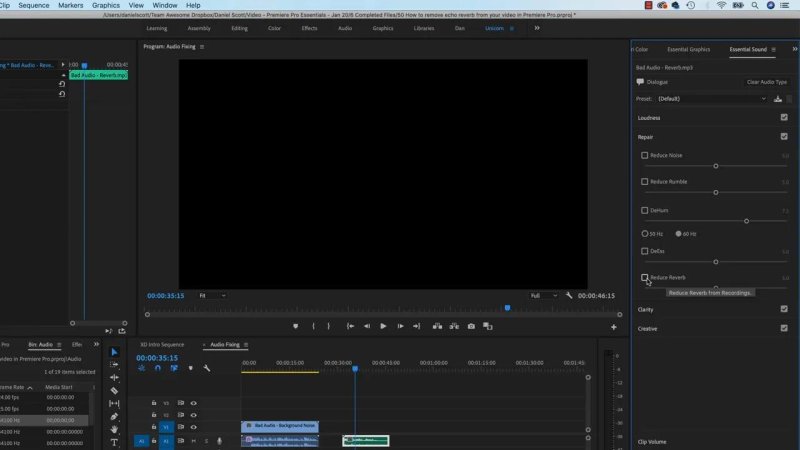Toggle the Loudness section checkbox
This screenshot has height=450, width=800.
pyautogui.click(x=784, y=117)
